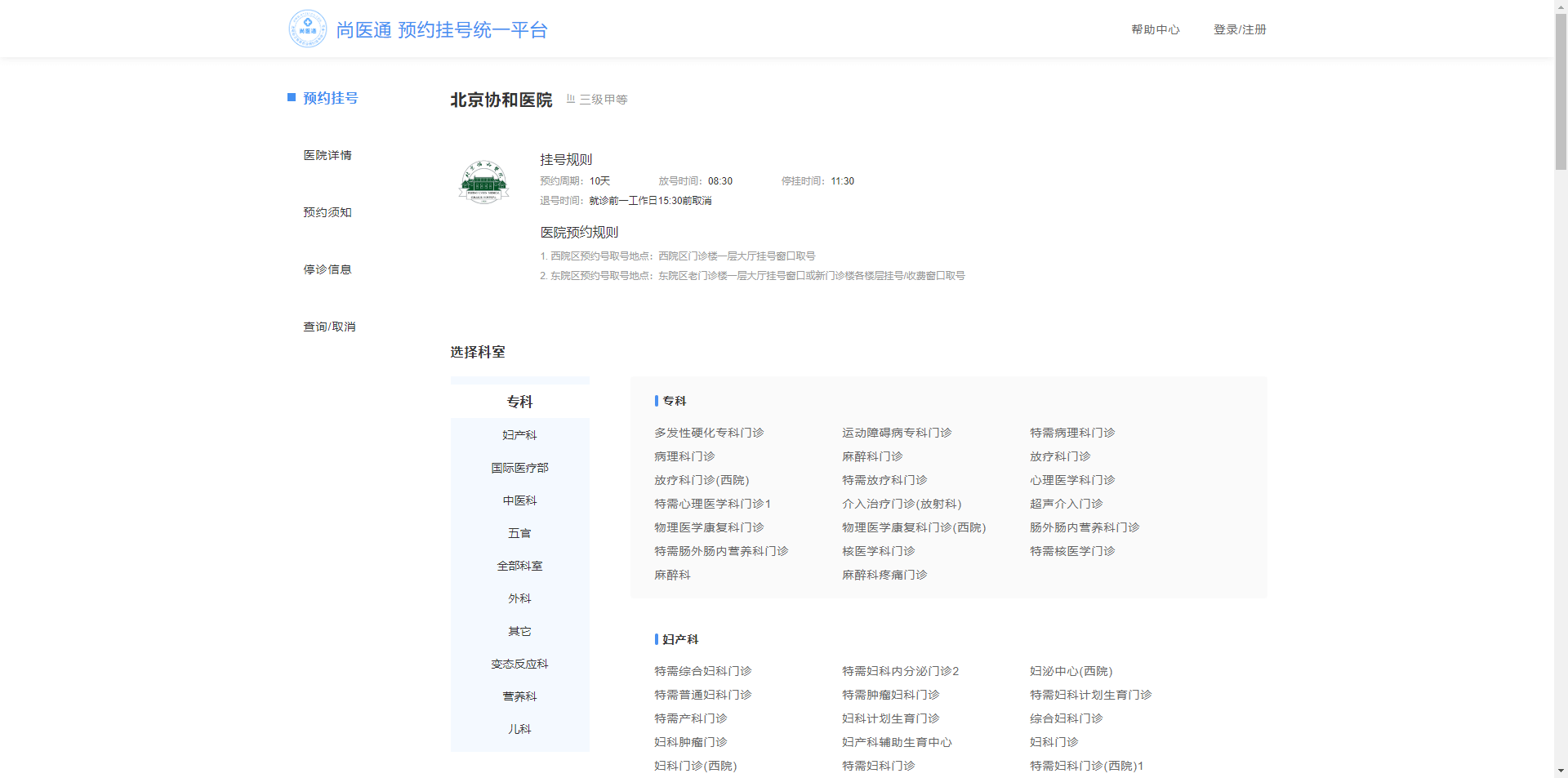Open 心理医学科门诊

pyautogui.click(x=1072, y=480)
